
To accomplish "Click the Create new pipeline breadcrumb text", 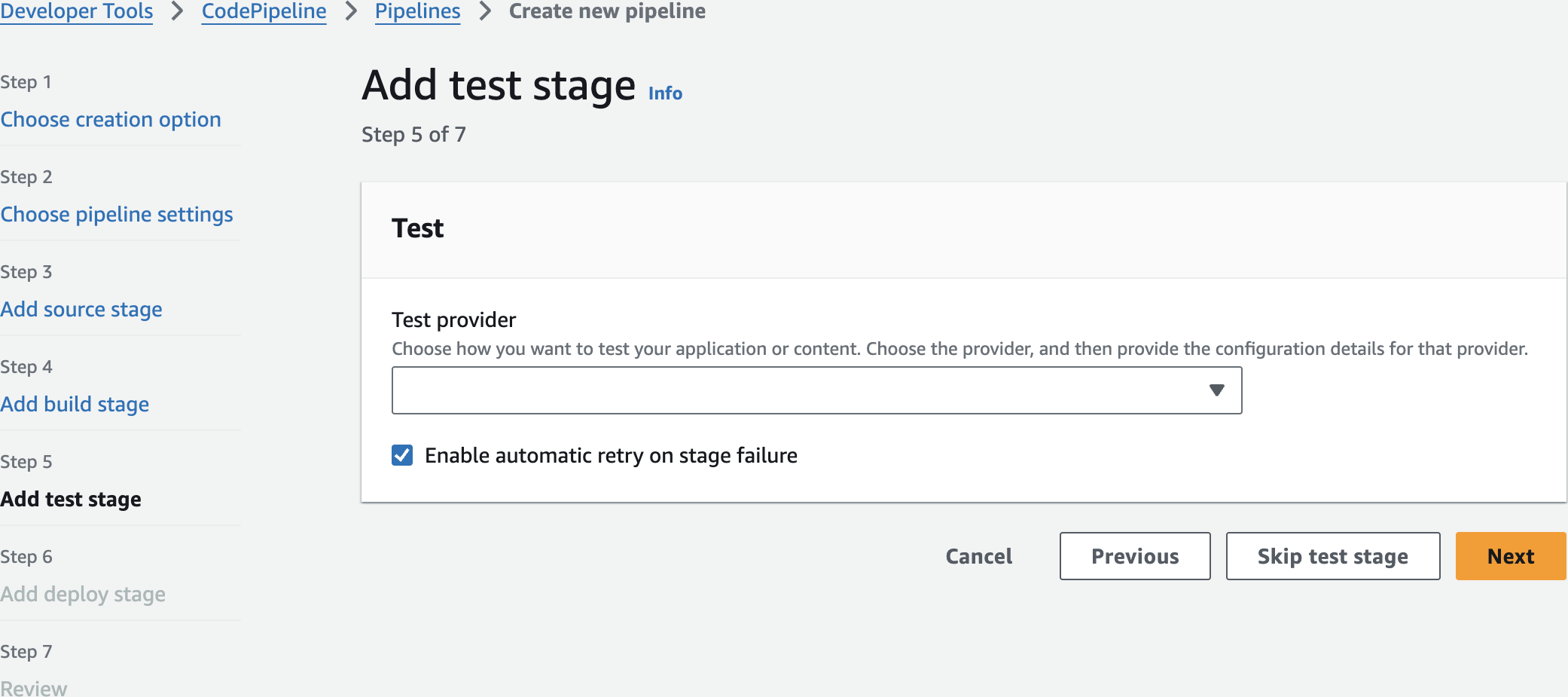I will (x=607, y=11).
